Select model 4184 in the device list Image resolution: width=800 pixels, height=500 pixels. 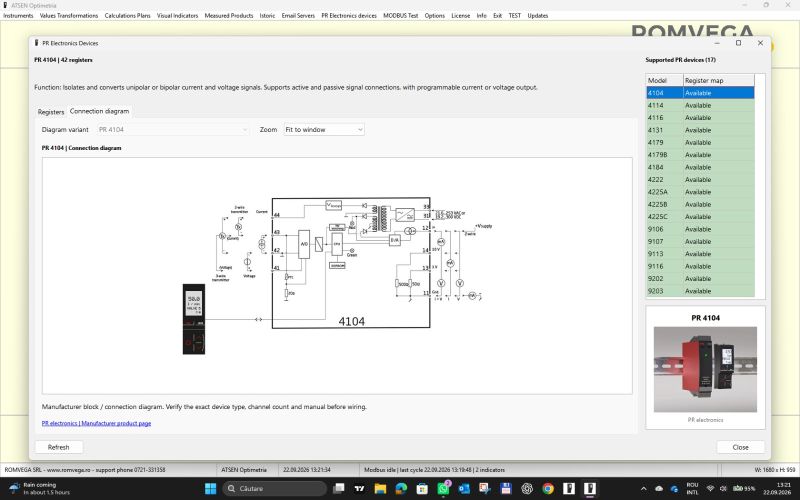point(700,167)
